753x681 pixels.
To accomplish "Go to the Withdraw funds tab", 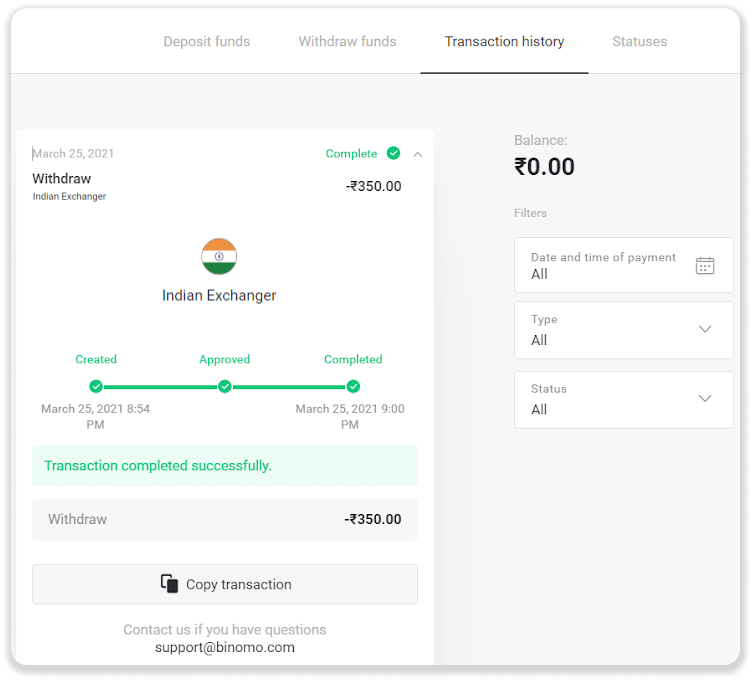I will 347,41.
